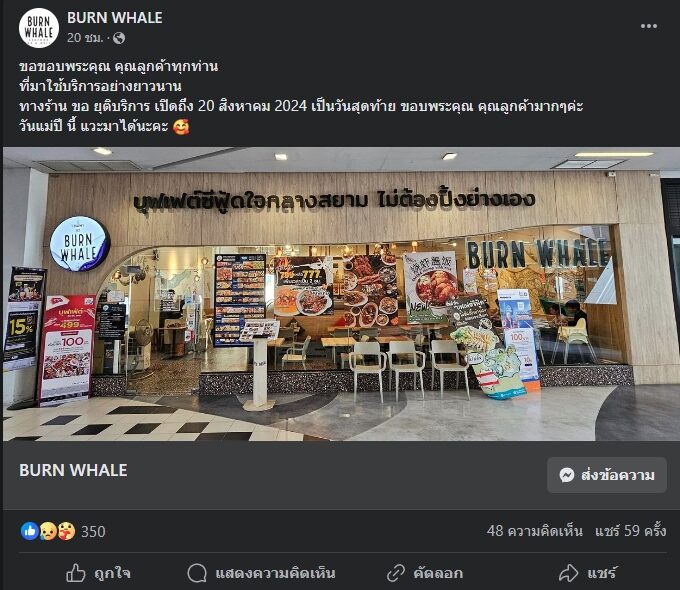
Task: Click the care reaction emoji
Action: [66, 531]
